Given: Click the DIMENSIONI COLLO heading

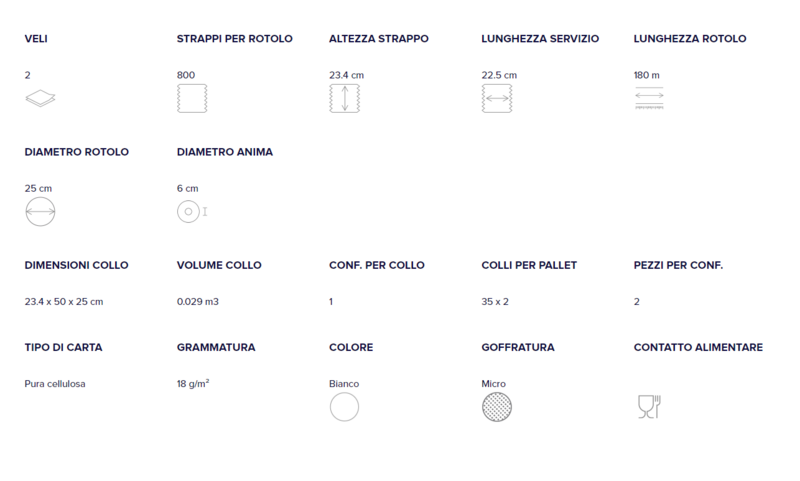Looking at the screenshot, I should click(x=77, y=265).
